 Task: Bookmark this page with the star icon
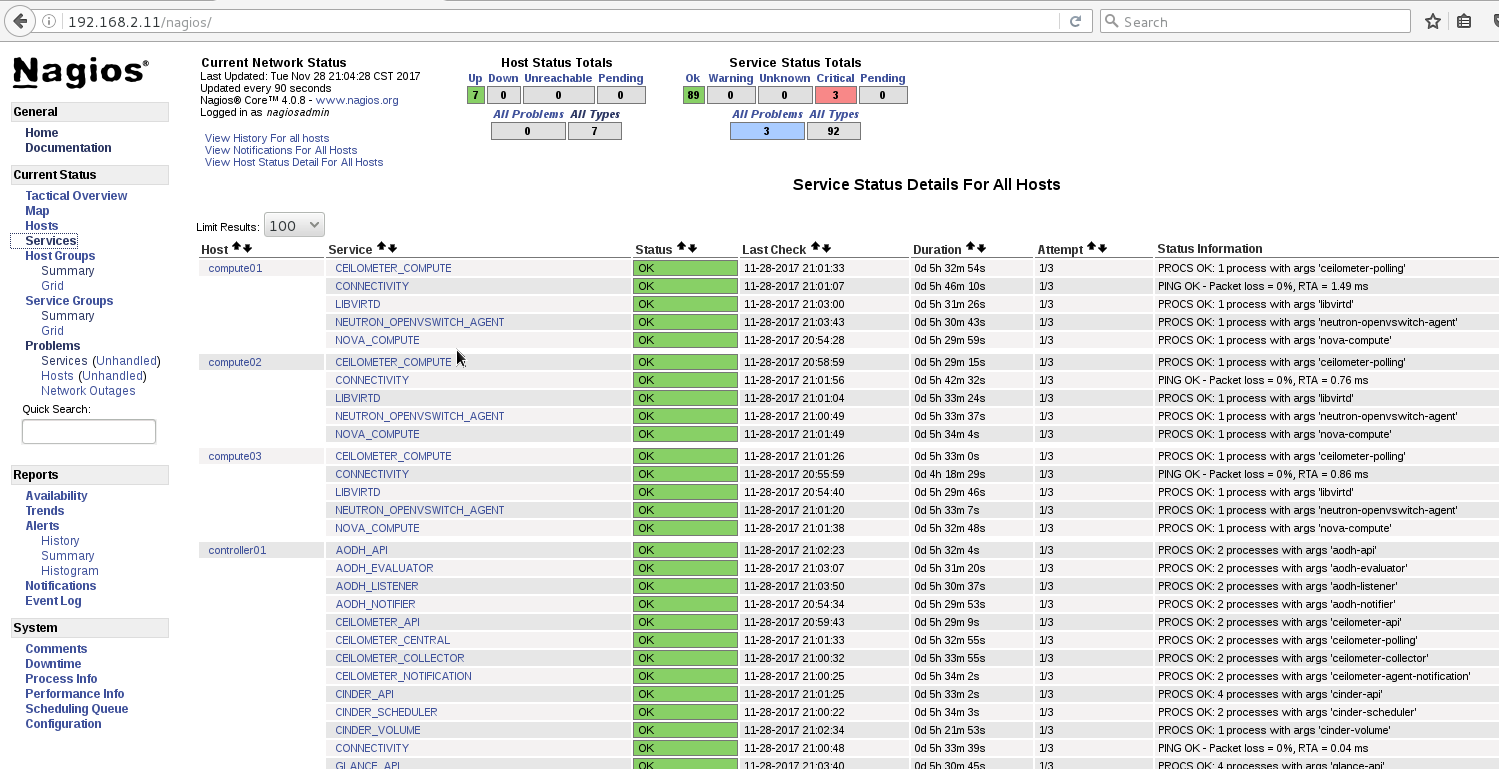click(x=1433, y=21)
